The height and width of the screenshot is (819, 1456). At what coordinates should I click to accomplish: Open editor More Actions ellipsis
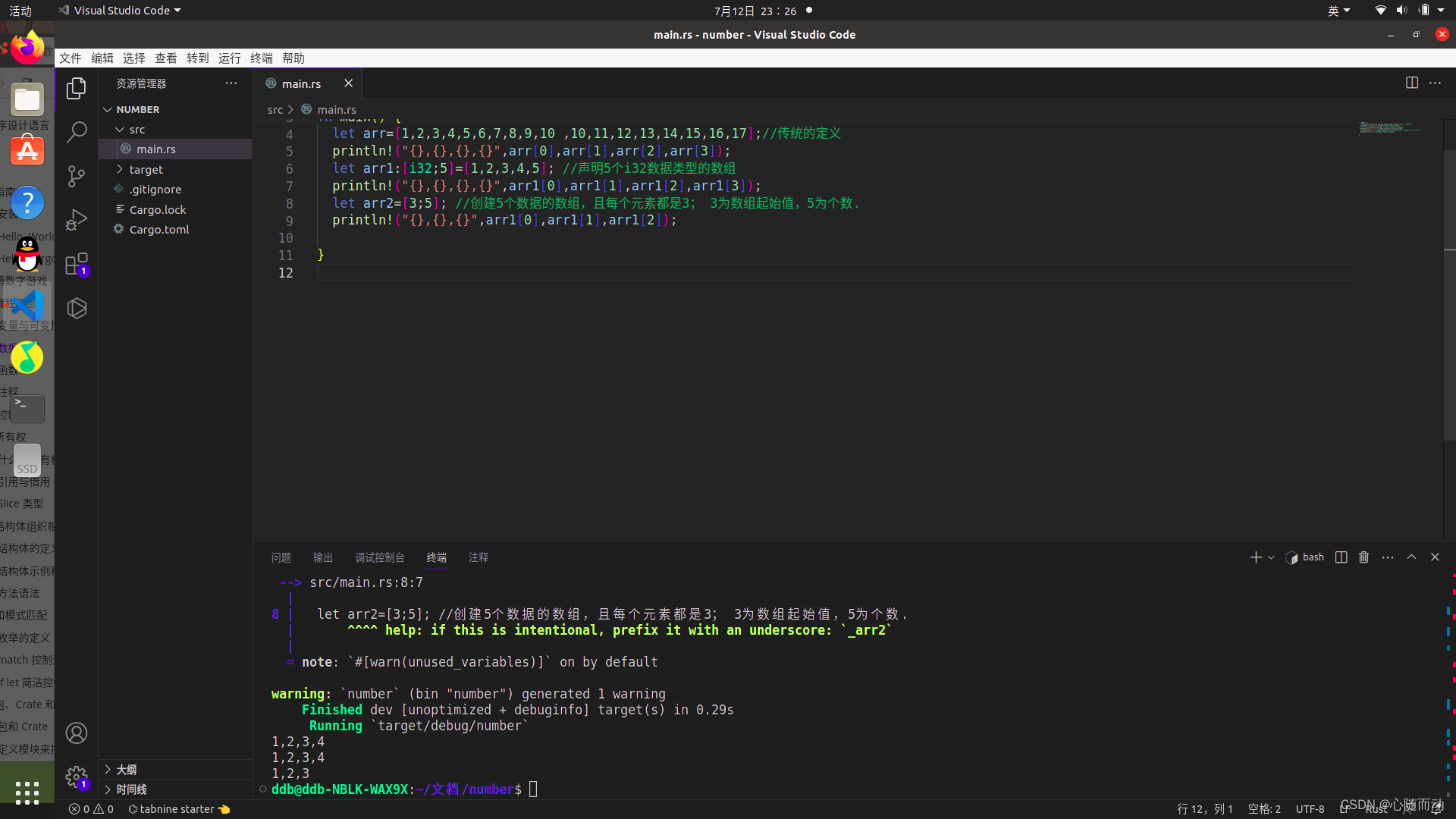(x=1435, y=83)
